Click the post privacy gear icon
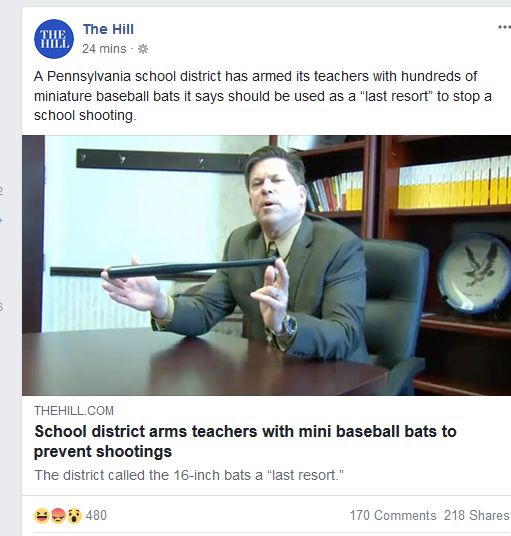Screen dimensions: 511x536 (x=143, y=49)
